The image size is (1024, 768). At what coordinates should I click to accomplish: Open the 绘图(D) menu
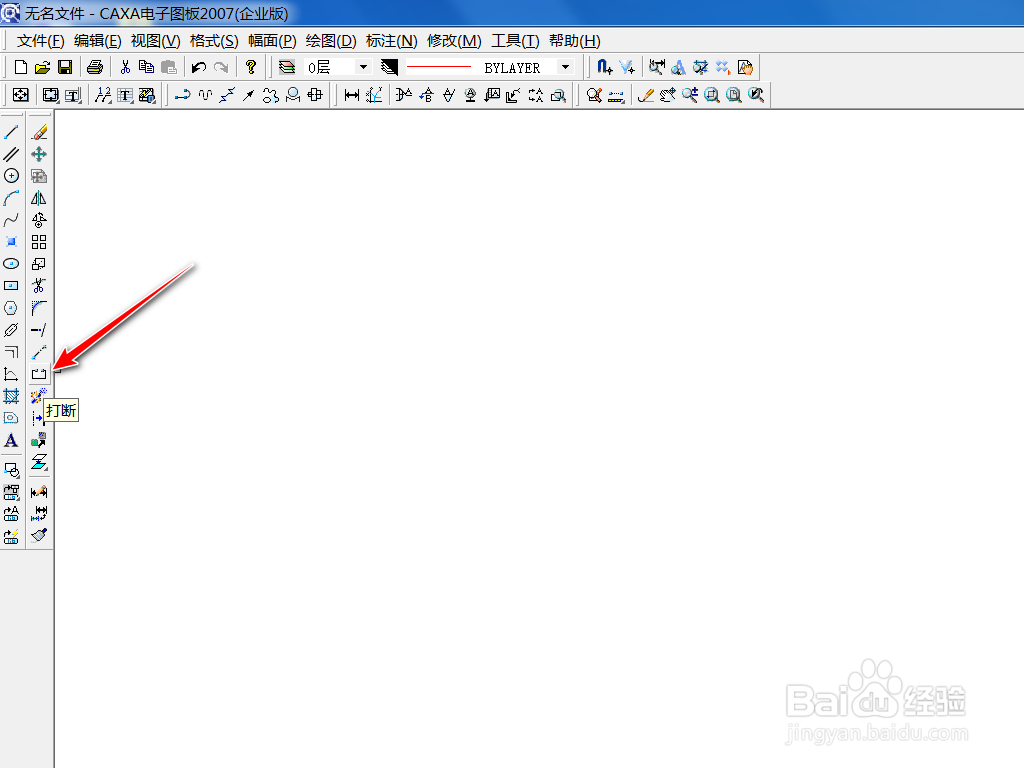click(x=331, y=41)
